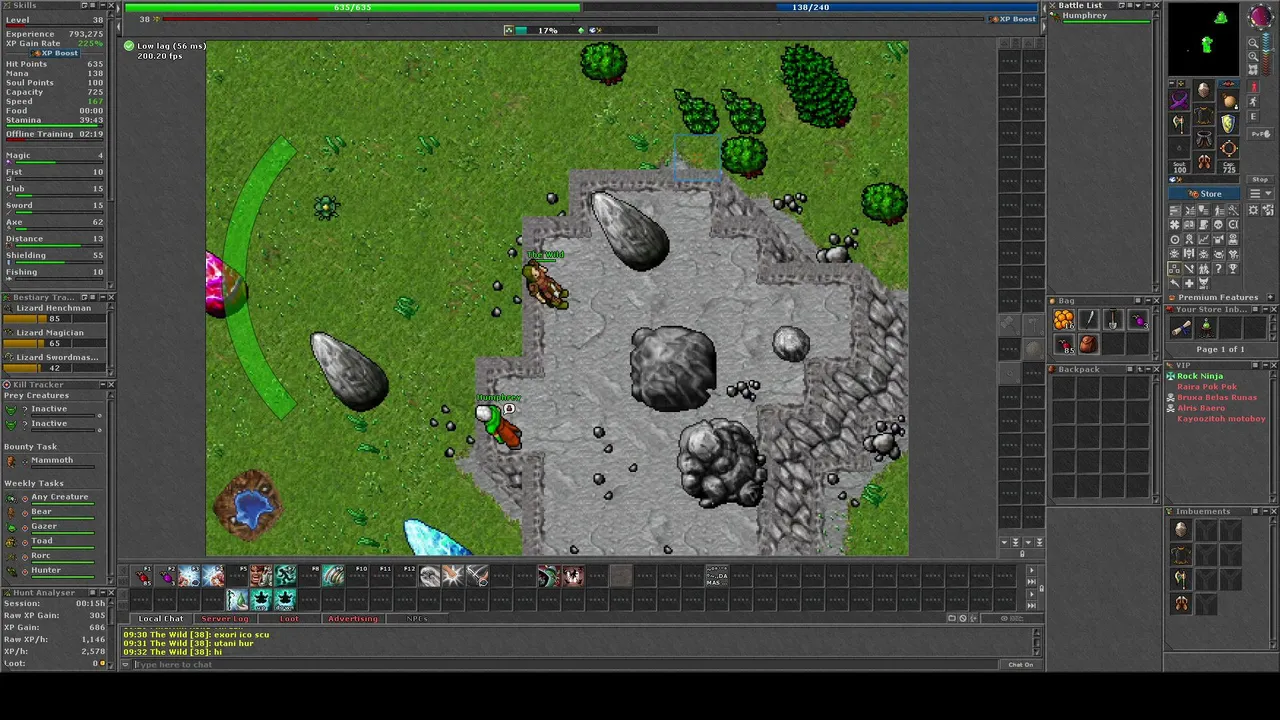Click the axe weapon slot
Viewport: 1280px width, 720px height.
coord(1180,124)
